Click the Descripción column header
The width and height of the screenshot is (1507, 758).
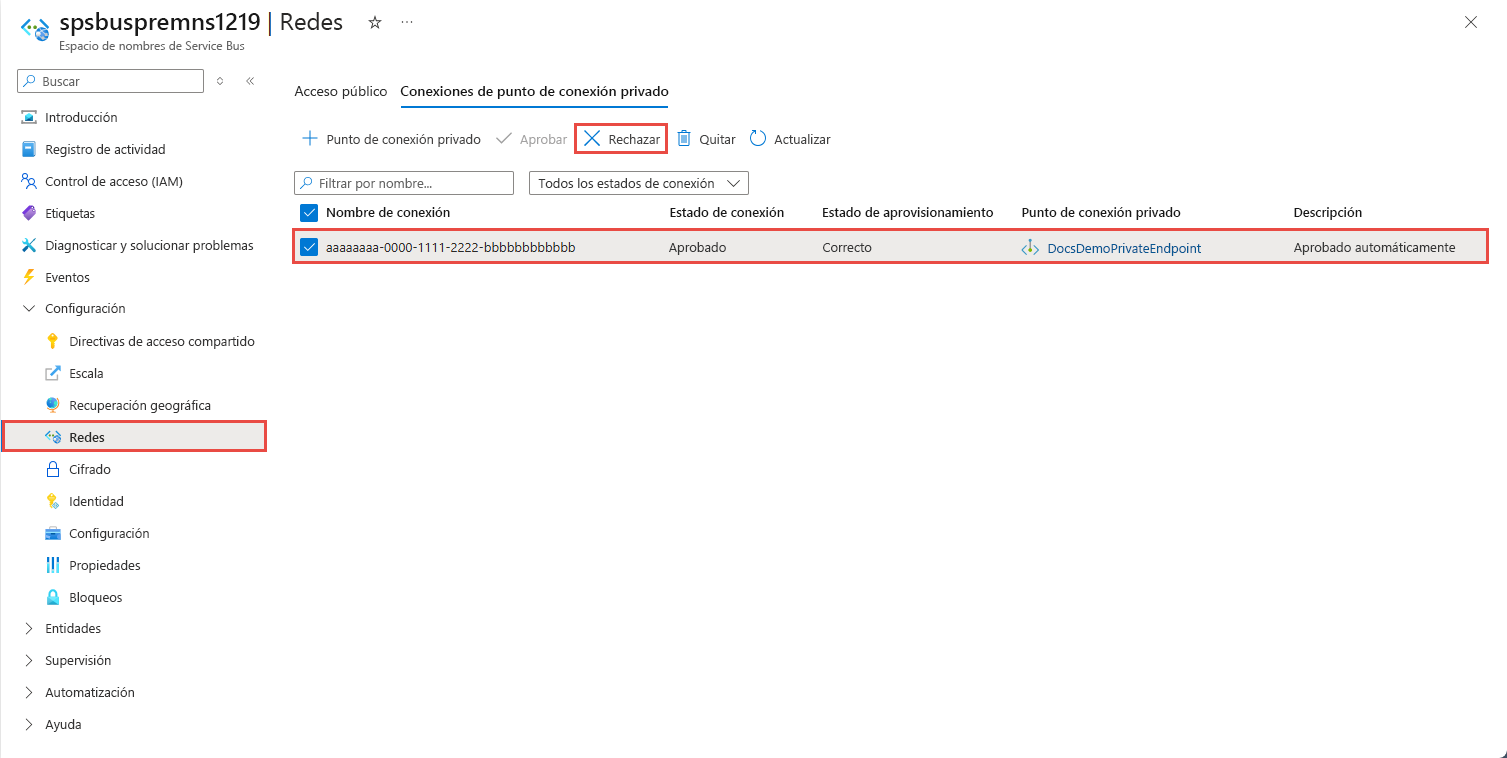1327,212
